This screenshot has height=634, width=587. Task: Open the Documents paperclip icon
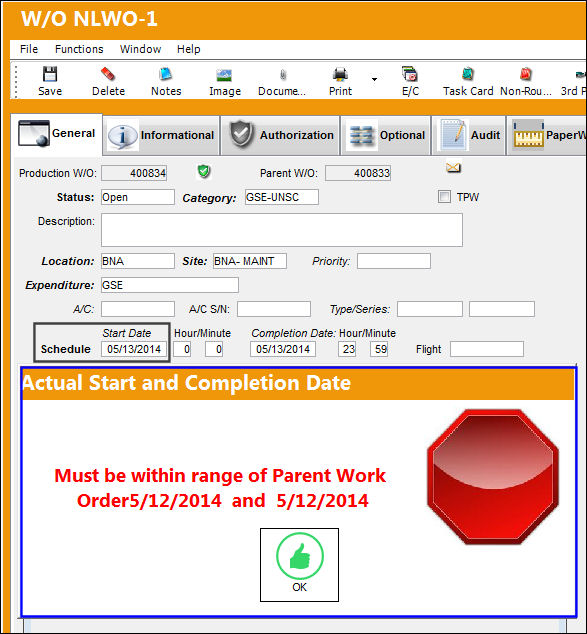[283, 75]
